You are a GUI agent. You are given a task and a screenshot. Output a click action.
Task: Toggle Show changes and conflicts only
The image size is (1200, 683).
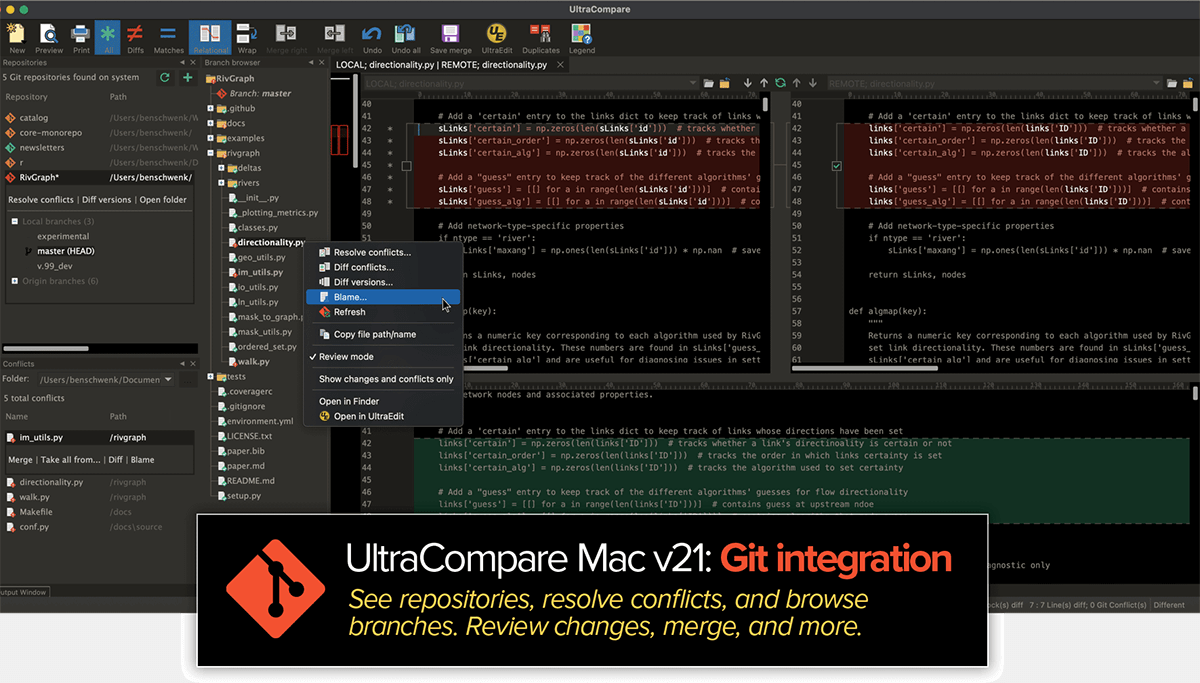point(382,379)
